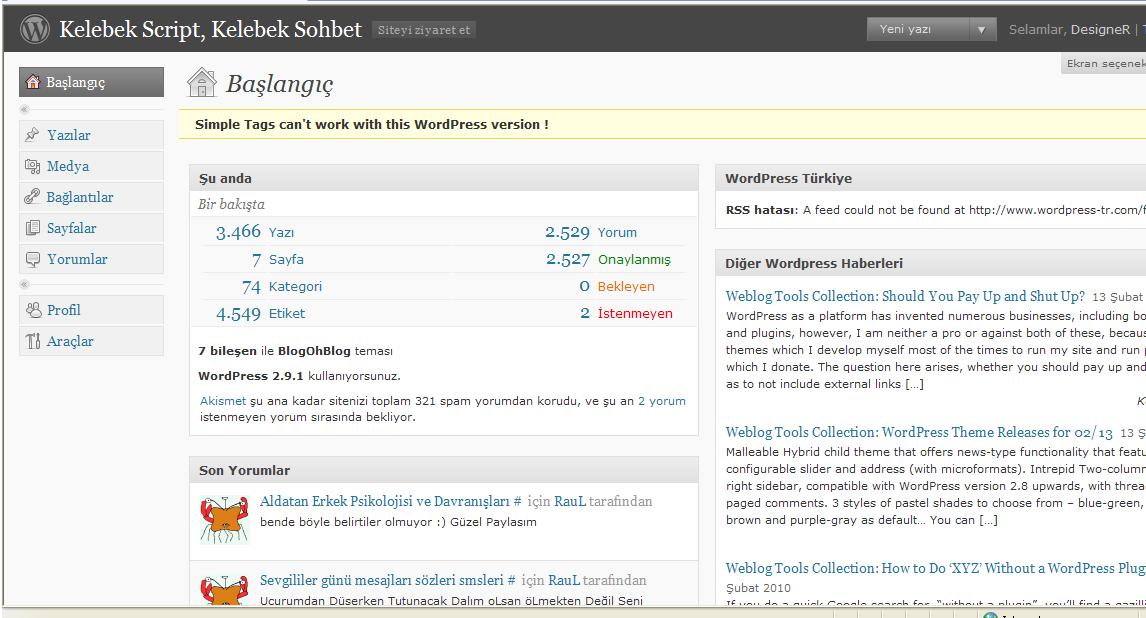Click the 2.529 comments count
1146x618 pixels.
pos(567,232)
